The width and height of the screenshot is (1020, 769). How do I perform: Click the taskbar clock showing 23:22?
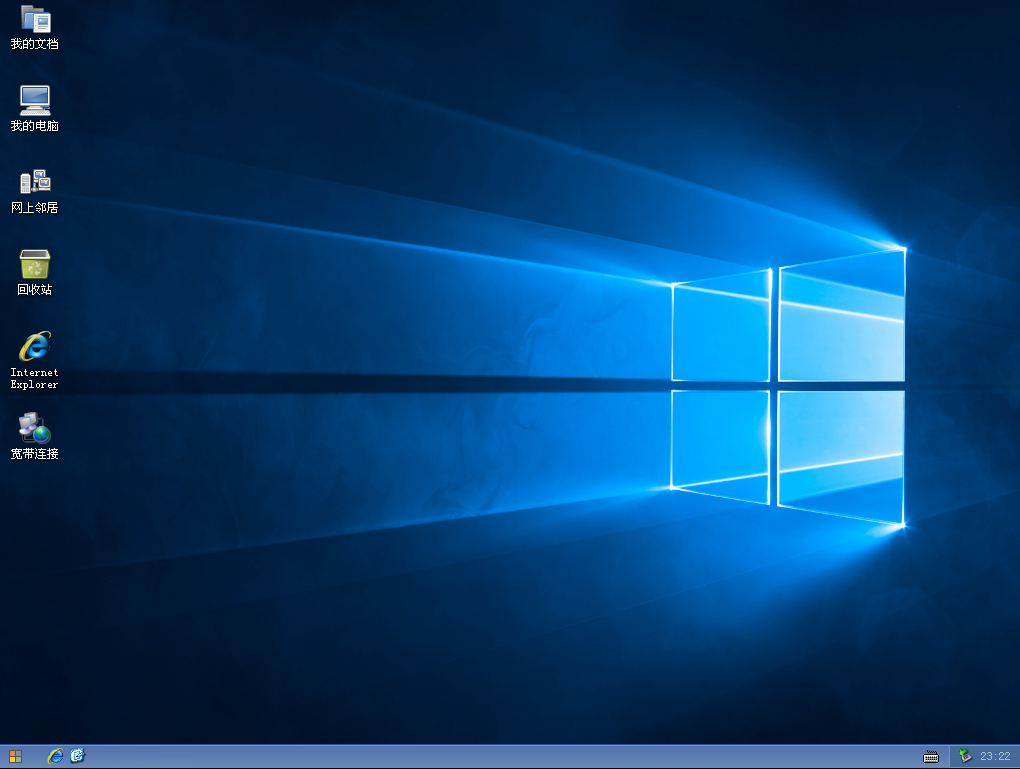pyautogui.click(x=995, y=756)
